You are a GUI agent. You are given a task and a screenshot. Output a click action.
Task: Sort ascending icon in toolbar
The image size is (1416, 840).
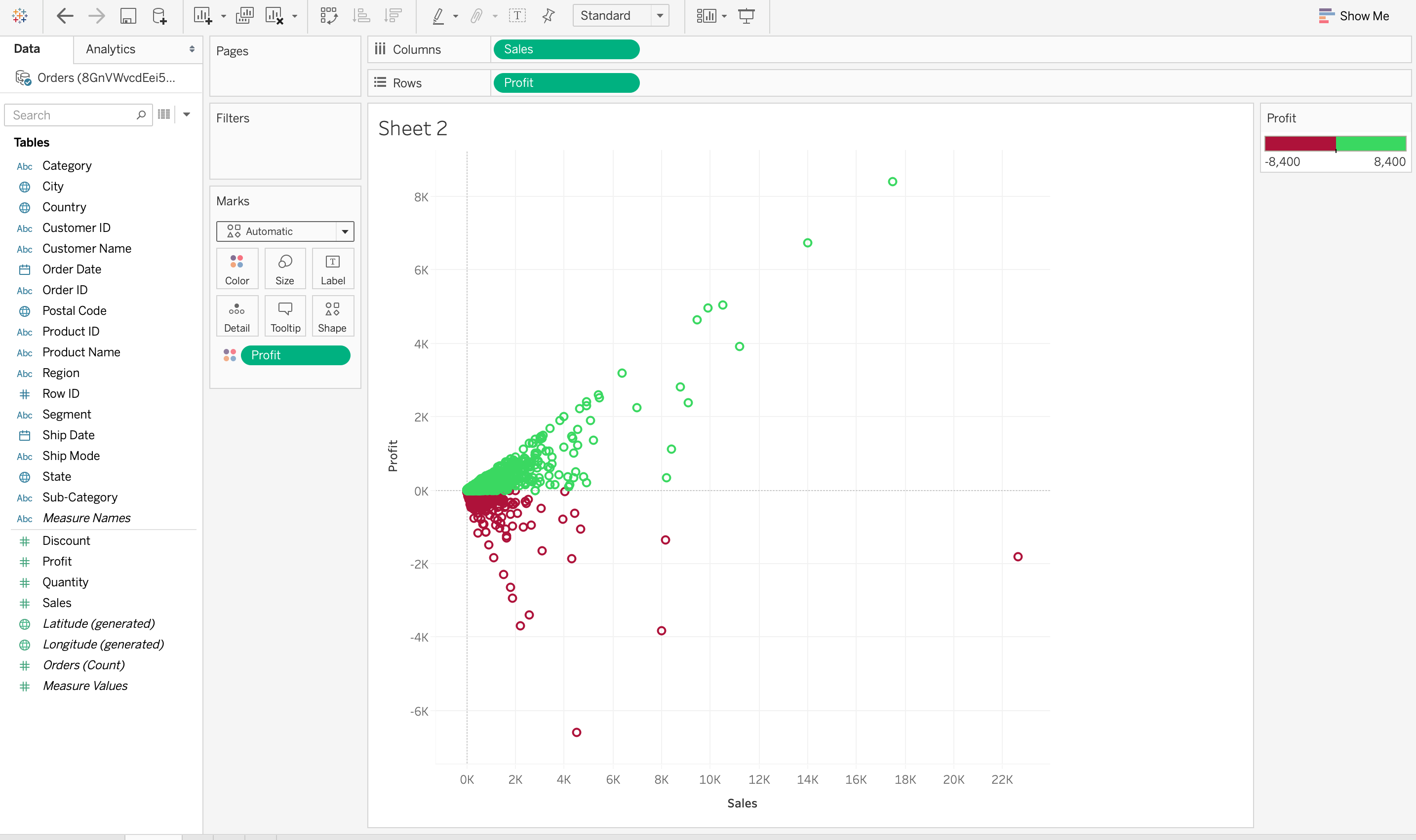361,15
